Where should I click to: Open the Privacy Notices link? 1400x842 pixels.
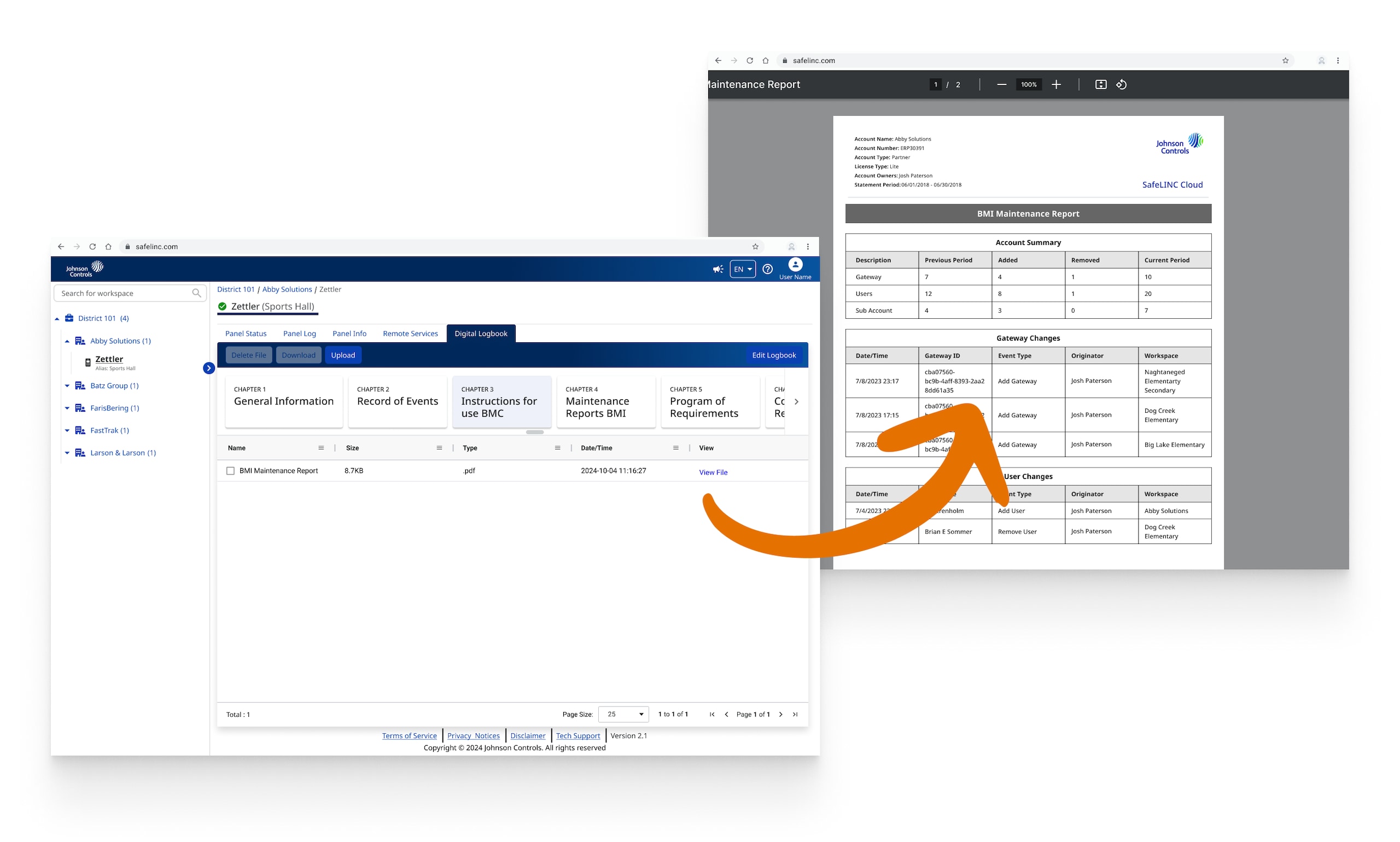(x=473, y=736)
